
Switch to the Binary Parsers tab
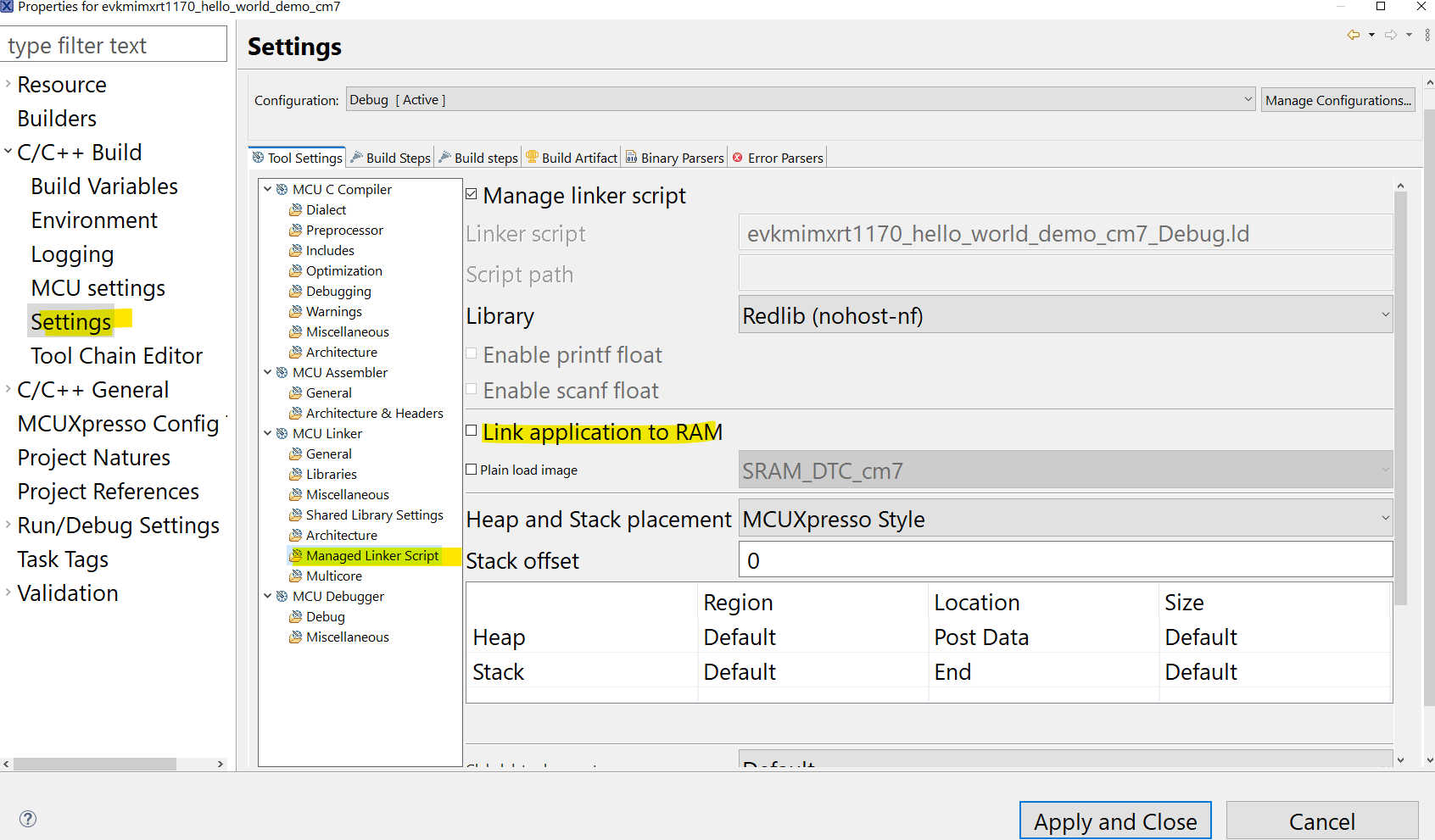(x=674, y=157)
